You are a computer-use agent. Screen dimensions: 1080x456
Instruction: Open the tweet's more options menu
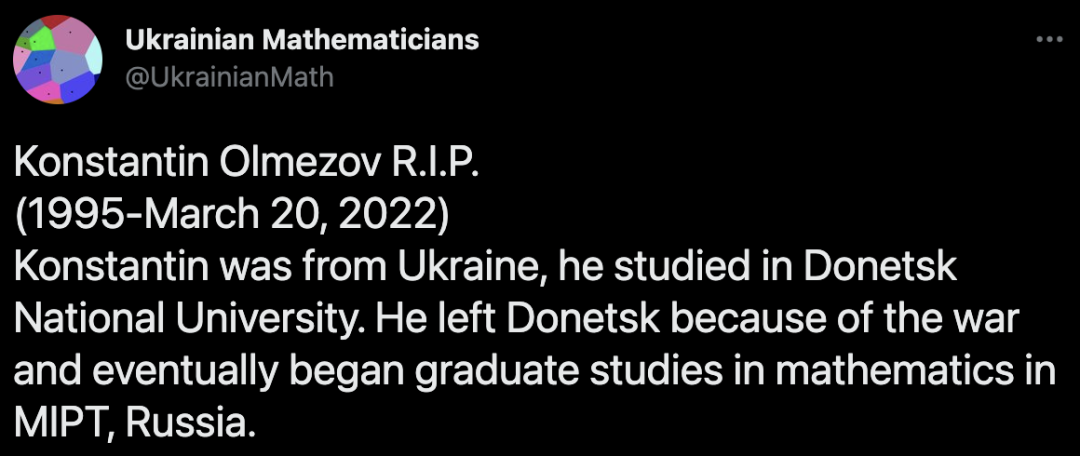1047,40
